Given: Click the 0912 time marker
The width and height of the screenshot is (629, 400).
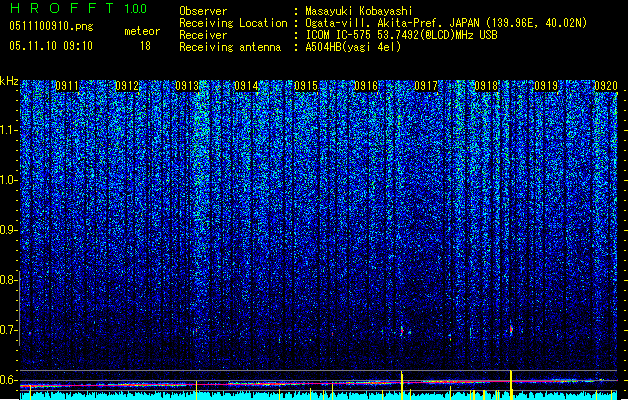Looking at the screenshot, I should click(x=127, y=86).
